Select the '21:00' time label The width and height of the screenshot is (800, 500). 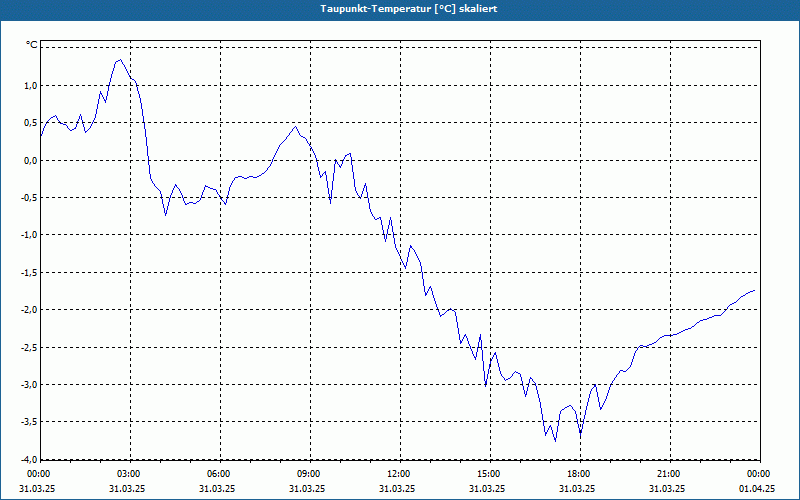(668, 474)
